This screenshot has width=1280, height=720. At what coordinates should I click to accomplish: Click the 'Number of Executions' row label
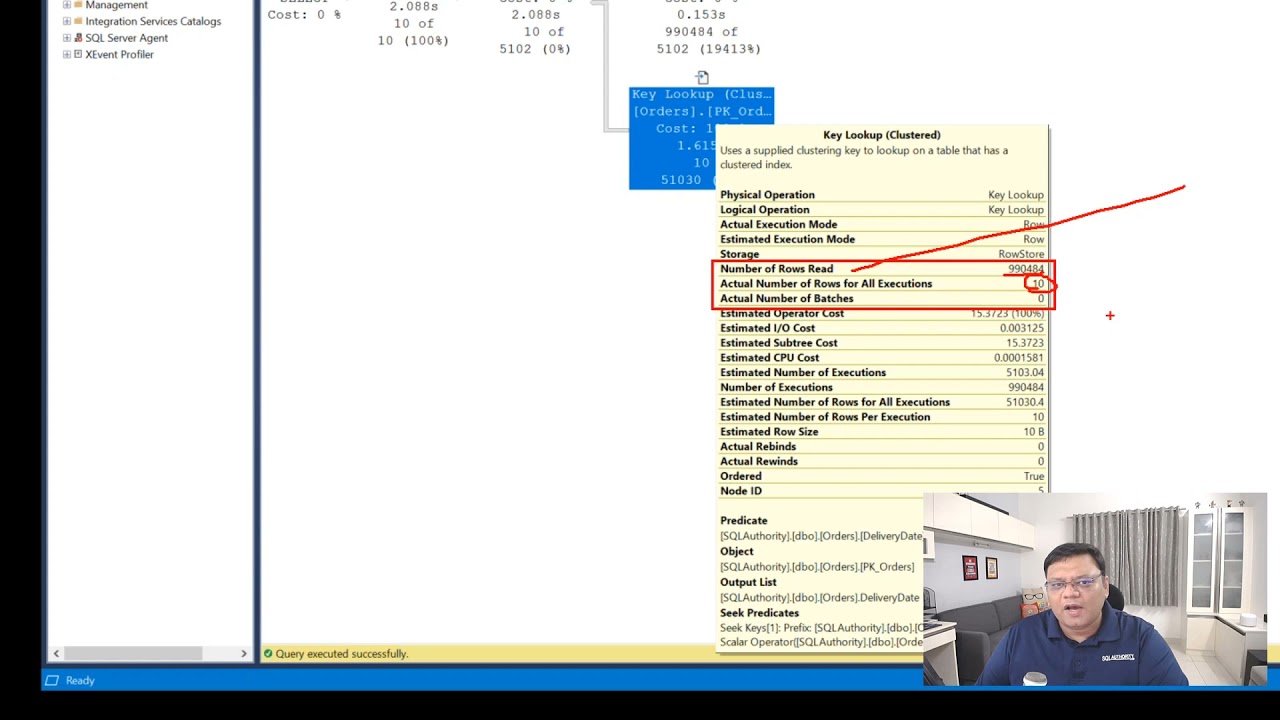click(x=776, y=388)
